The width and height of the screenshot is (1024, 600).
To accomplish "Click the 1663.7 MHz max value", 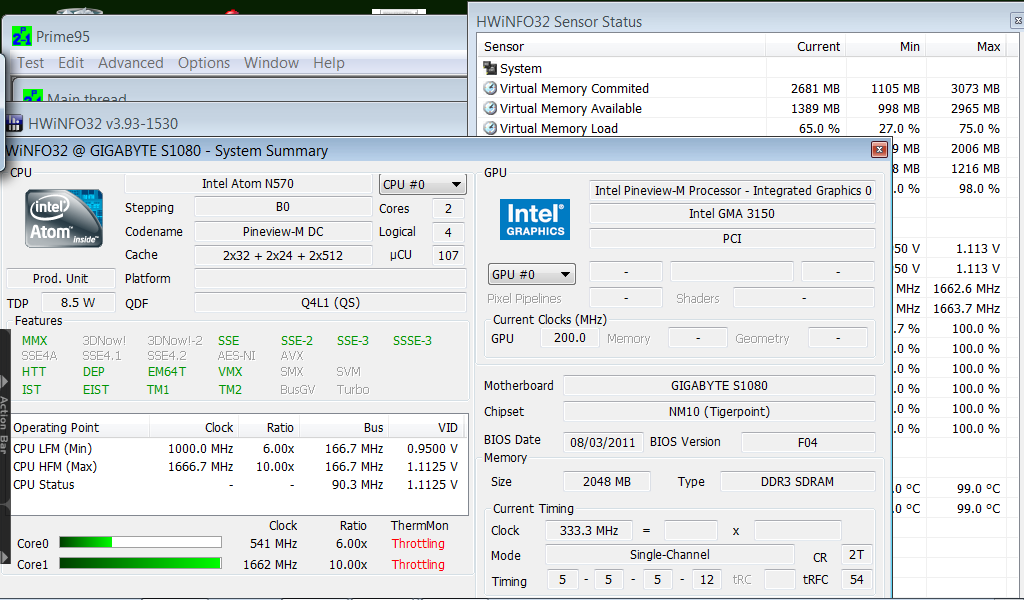I will click(x=967, y=308).
